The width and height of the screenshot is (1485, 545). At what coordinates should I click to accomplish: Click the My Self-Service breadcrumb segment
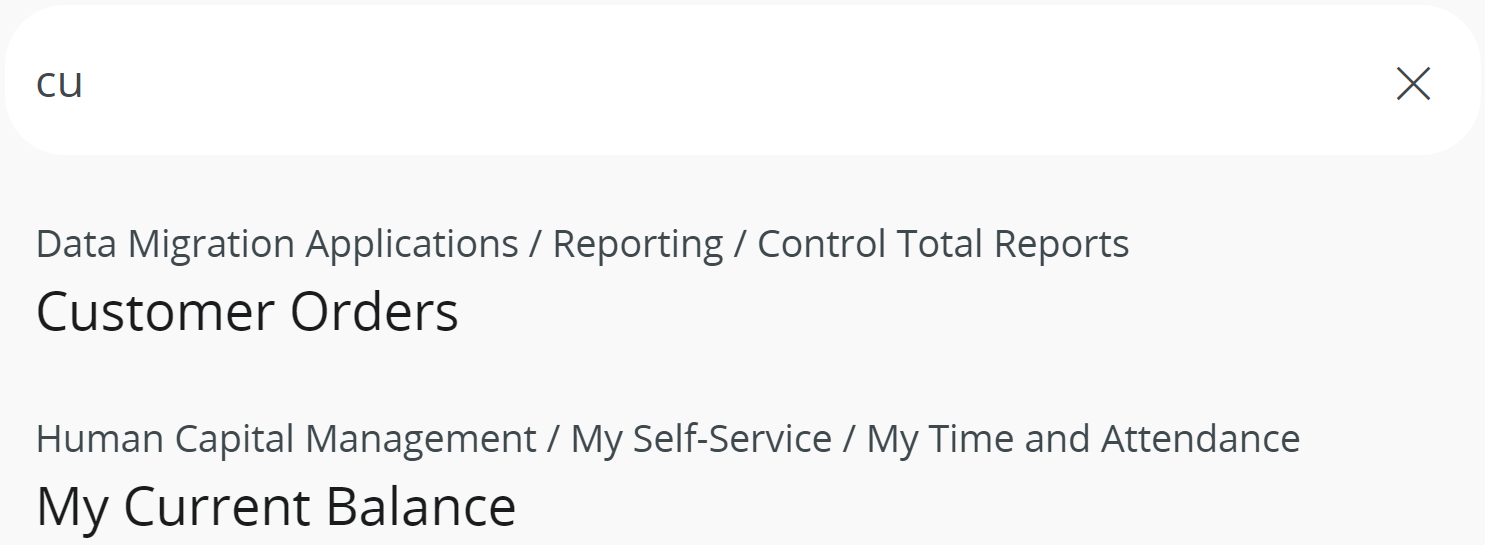(701, 439)
